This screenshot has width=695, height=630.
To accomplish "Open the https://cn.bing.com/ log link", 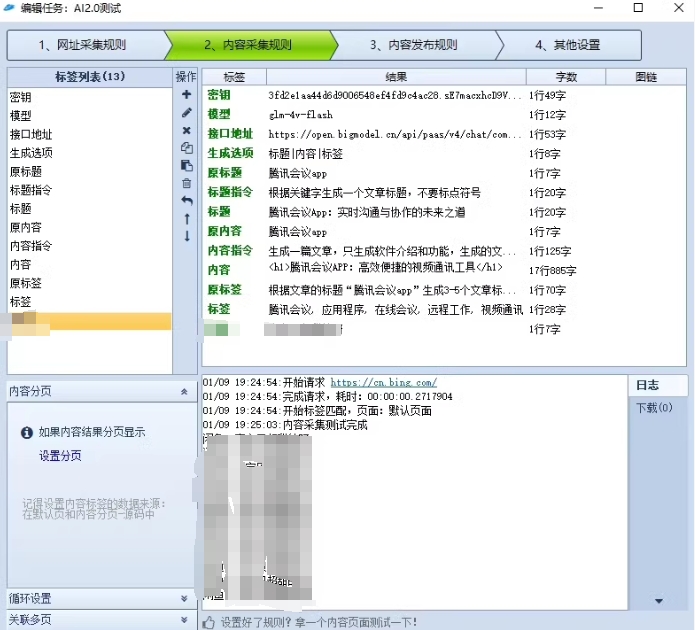I will [x=384, y=382].
